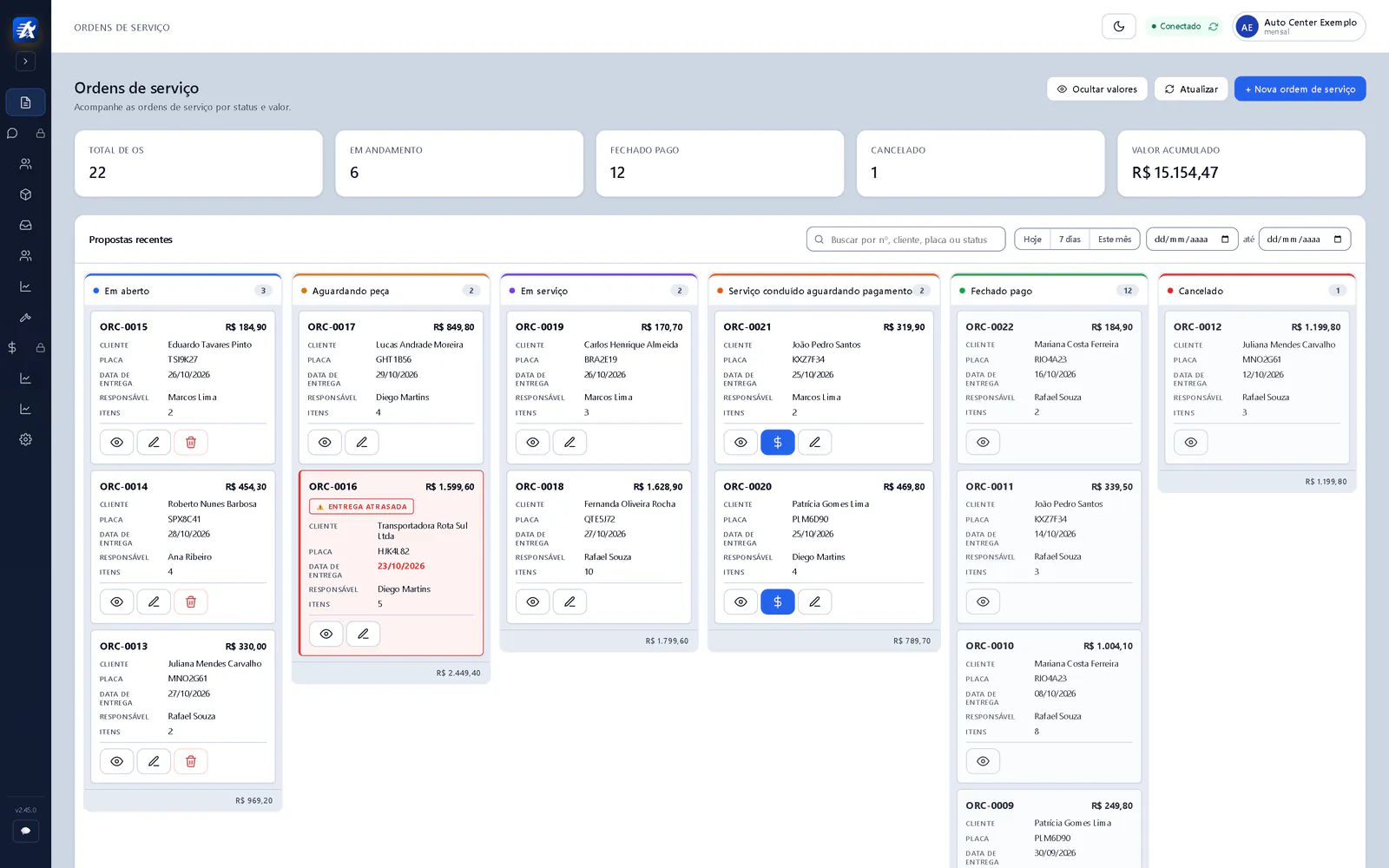Viewport: 1389px width, 868px height.
Task: Open the start date picker calendar
Action: coord(1225,240)
